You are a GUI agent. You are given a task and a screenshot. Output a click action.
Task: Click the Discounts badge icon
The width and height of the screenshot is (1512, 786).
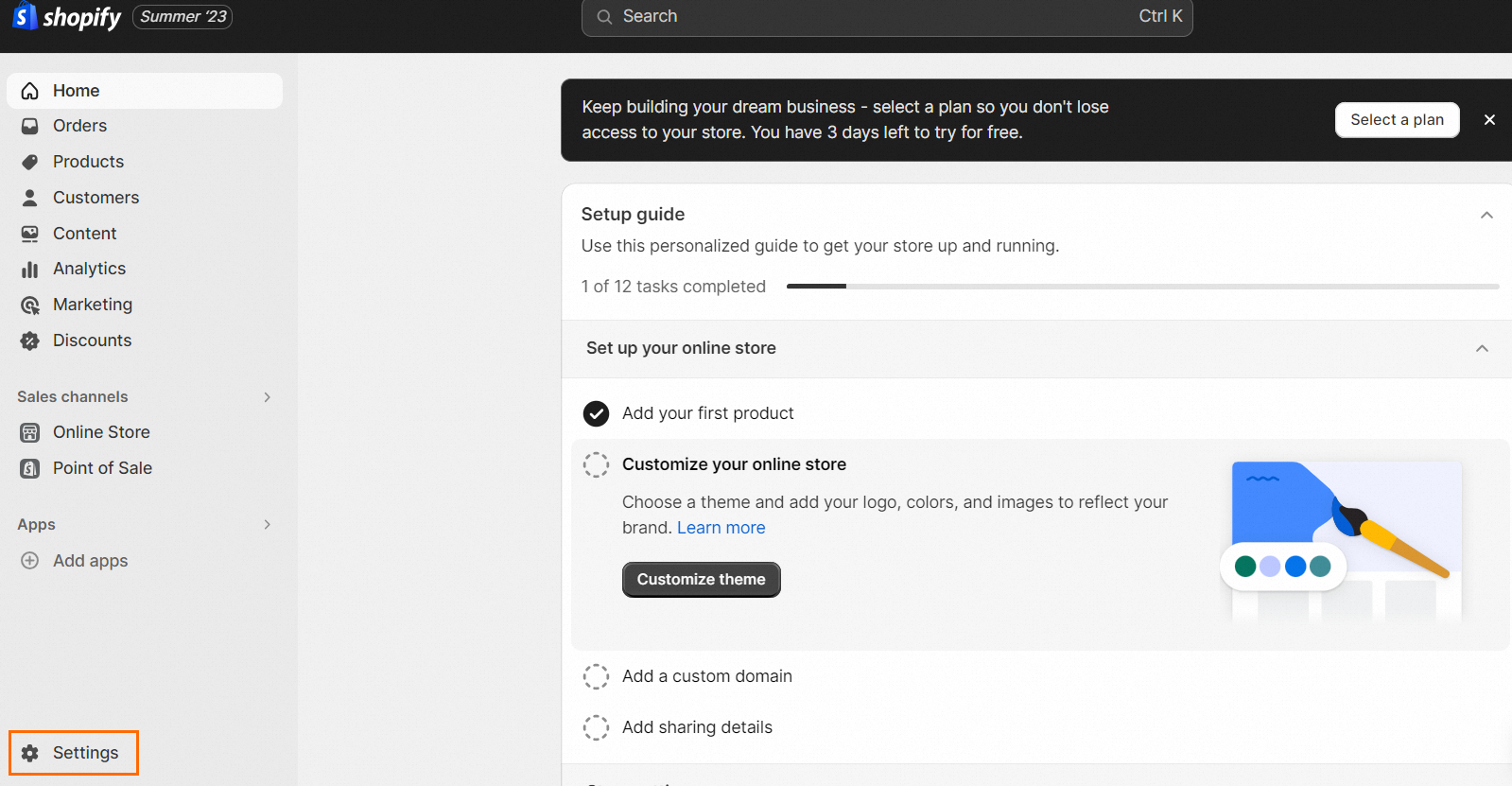pyautogui.click(x=30, y=341)
